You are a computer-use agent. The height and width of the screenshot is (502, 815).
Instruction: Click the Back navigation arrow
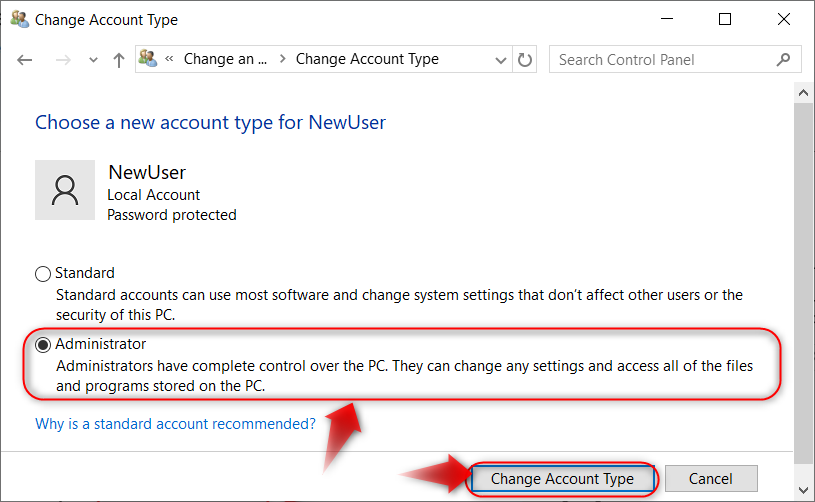[x=26, y=60]
